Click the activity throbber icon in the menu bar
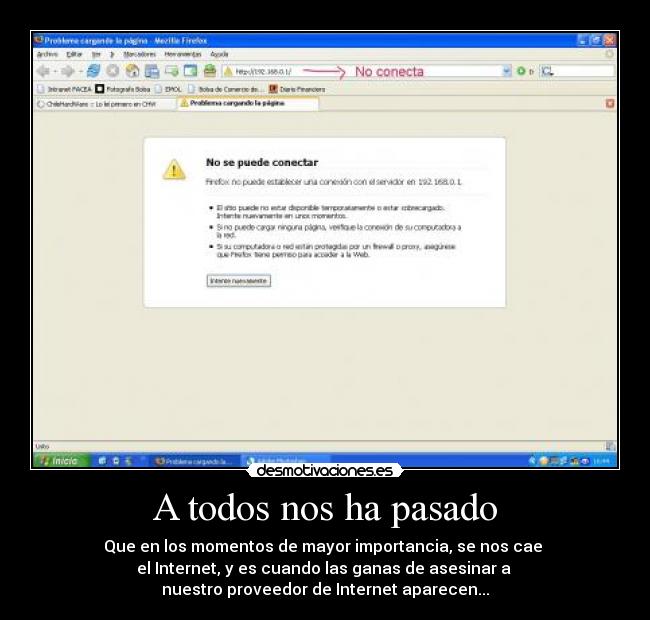 [x=609, y=54]
